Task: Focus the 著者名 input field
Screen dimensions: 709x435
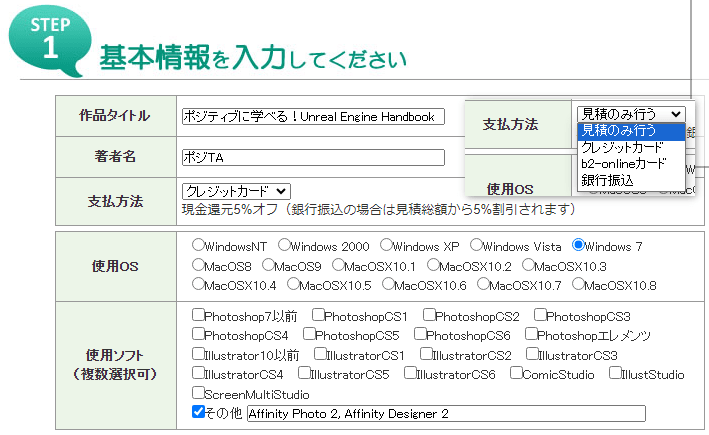Action: tap(313, 157)
